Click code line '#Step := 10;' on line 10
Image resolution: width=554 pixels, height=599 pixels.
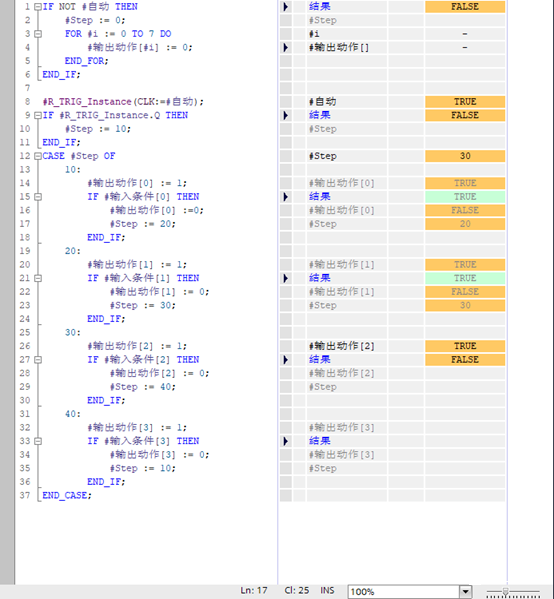click(x=98, y=129)
